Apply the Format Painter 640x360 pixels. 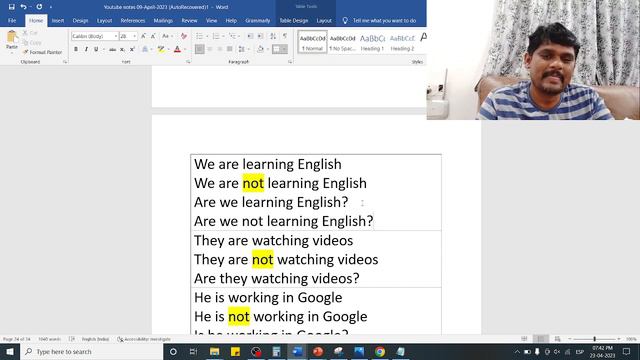(x=42, y=52)
